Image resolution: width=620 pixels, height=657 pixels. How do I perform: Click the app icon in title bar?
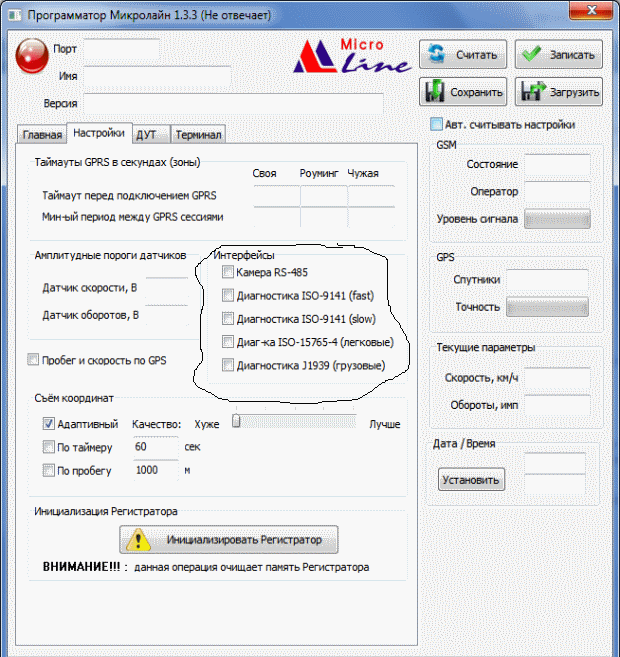coord(12,14)
